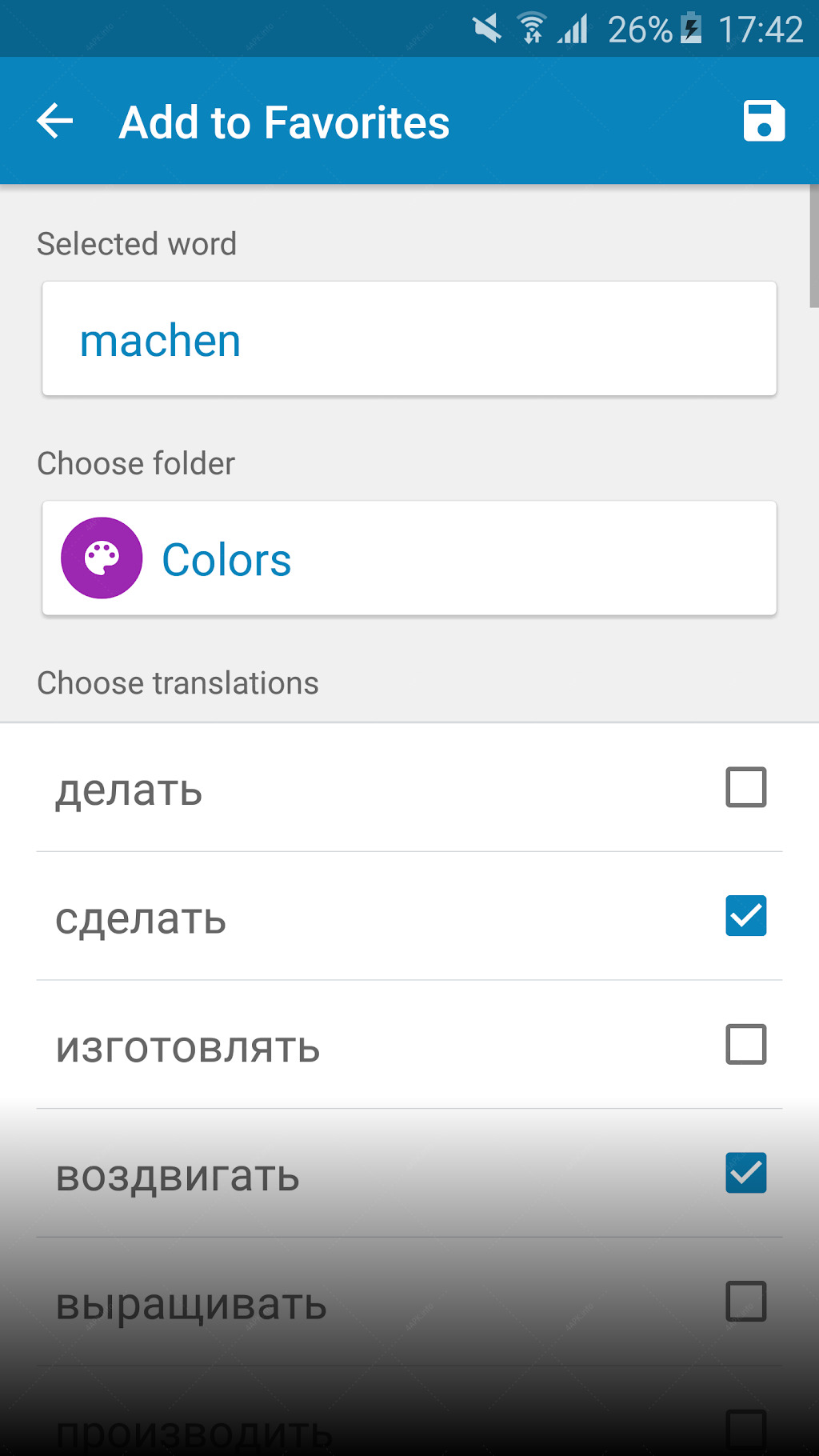Viewport: 819px width, 1456px height.
Task: Check the делать translation checkbox
Action: click(x=746, y=787)
